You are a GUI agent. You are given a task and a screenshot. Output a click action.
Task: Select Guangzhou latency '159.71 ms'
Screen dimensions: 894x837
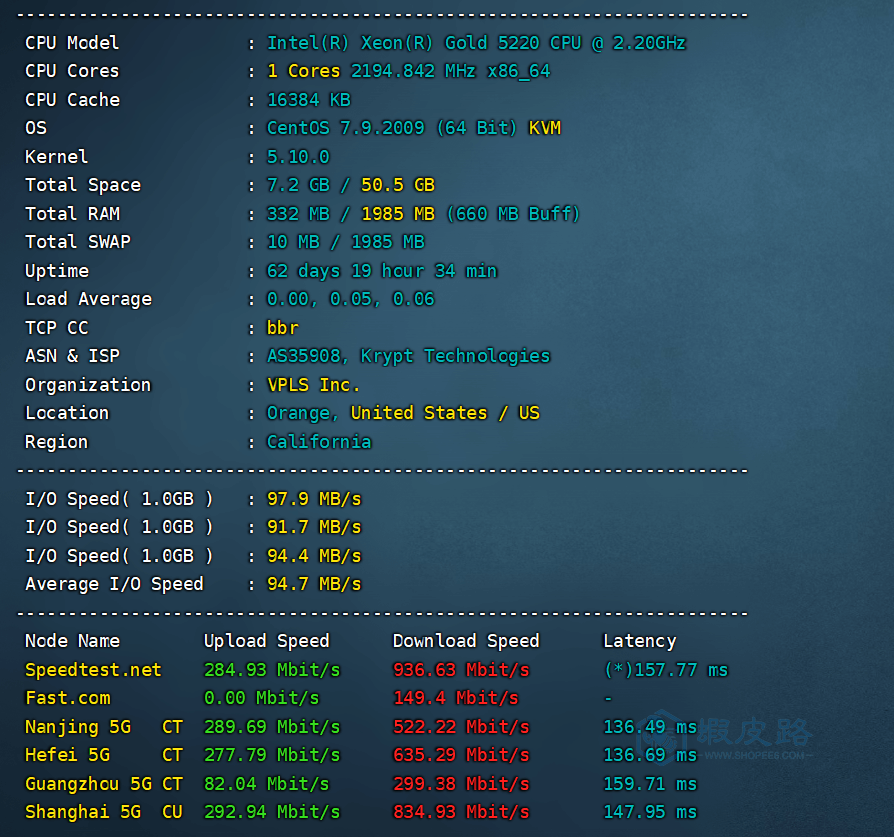(x=650, y=784)
